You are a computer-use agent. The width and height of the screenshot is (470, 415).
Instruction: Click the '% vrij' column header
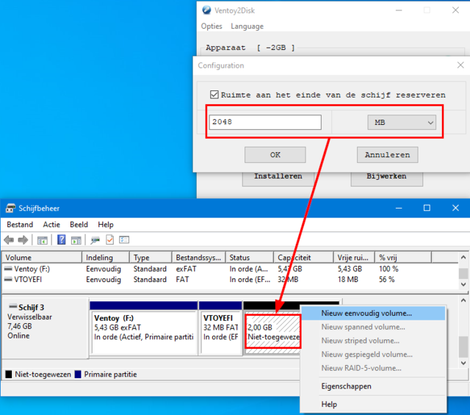403,257
